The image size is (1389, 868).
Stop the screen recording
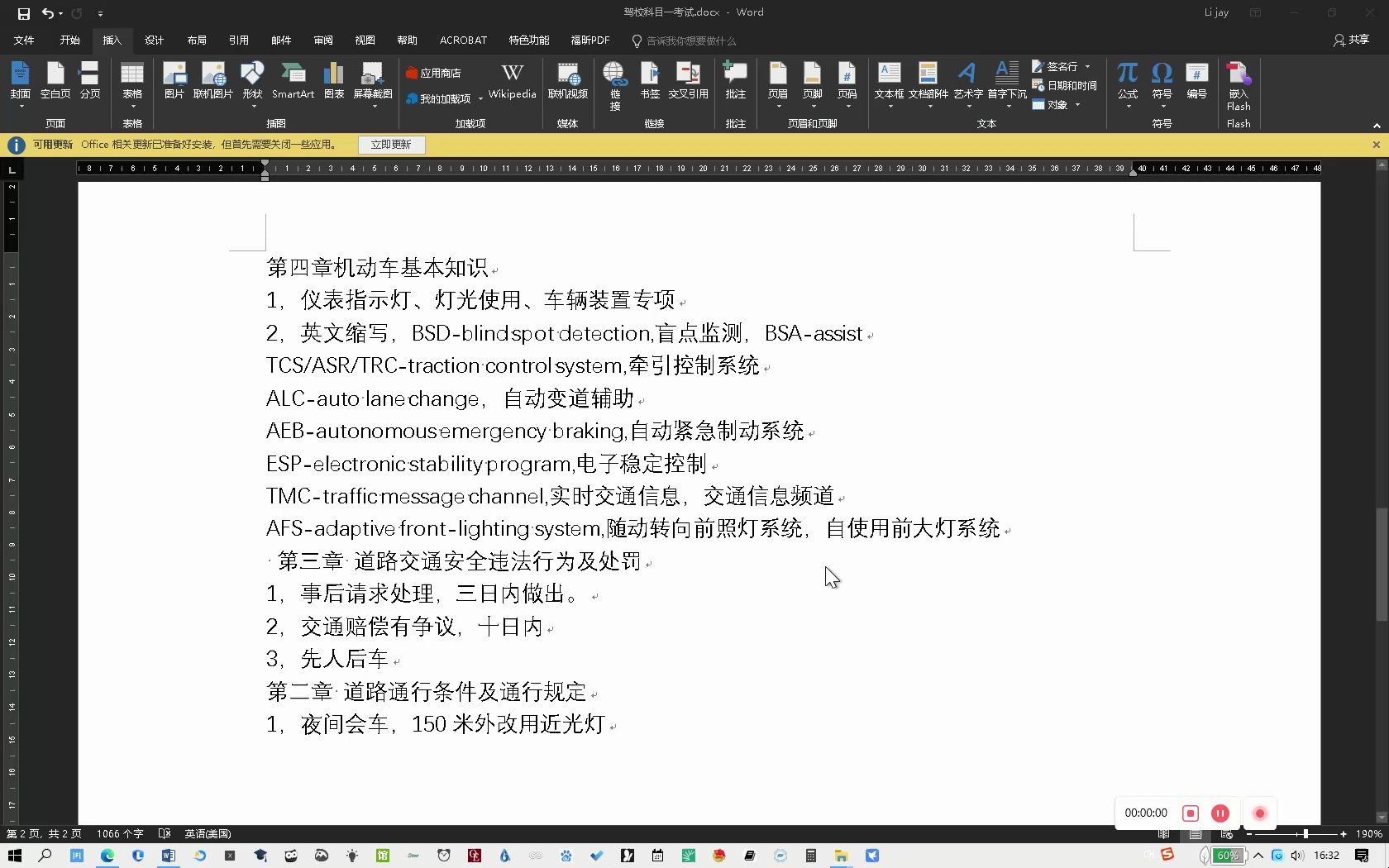(1191, 813)
